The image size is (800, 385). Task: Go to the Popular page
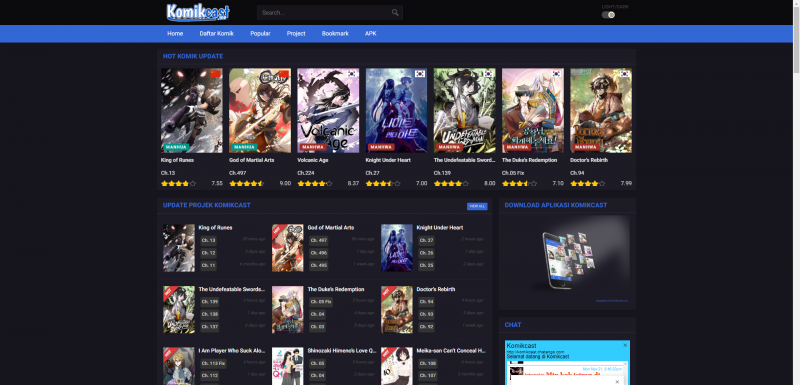click(x=260, y=34)
